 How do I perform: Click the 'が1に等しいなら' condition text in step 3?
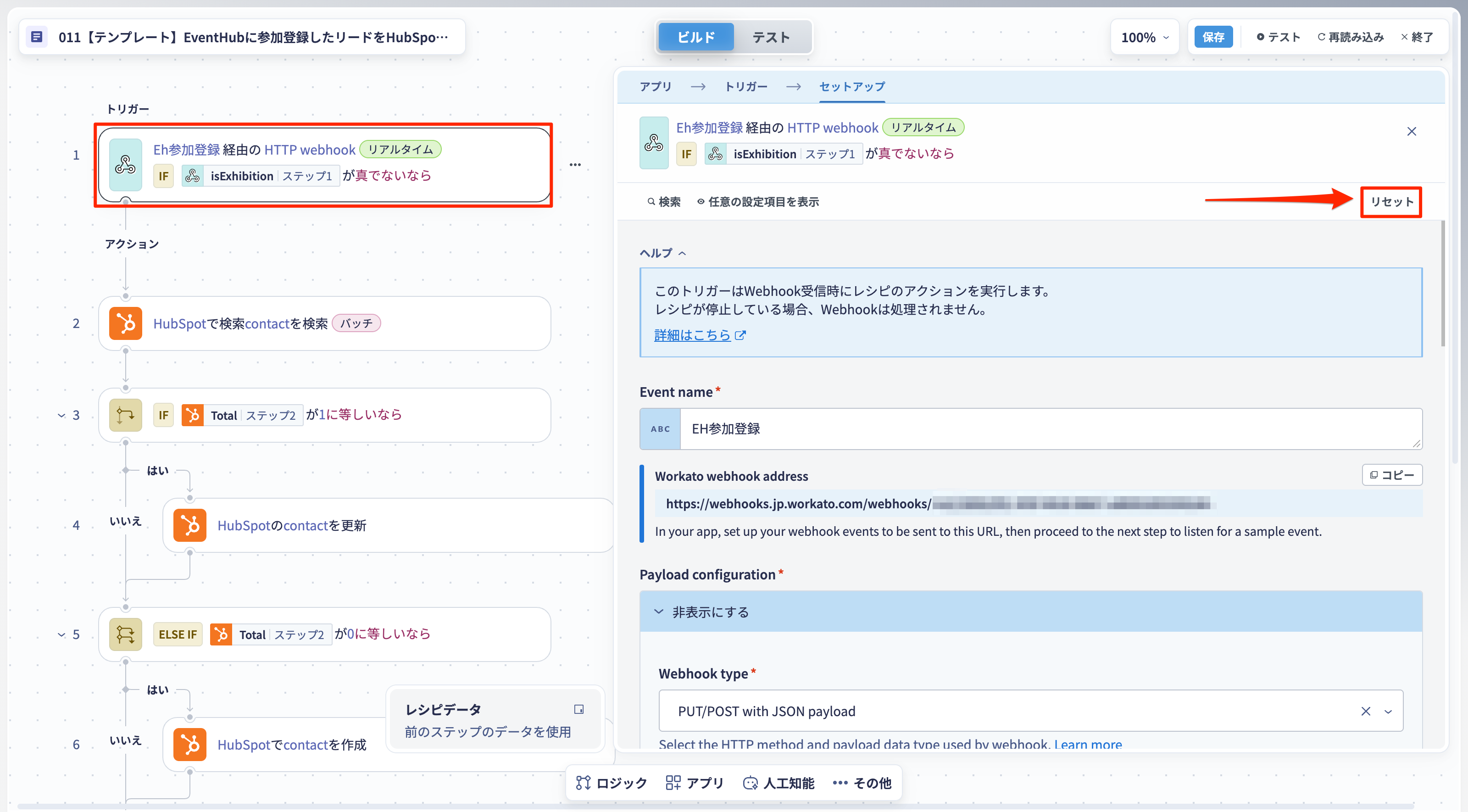pyautogui.click(x=354, y=414)
